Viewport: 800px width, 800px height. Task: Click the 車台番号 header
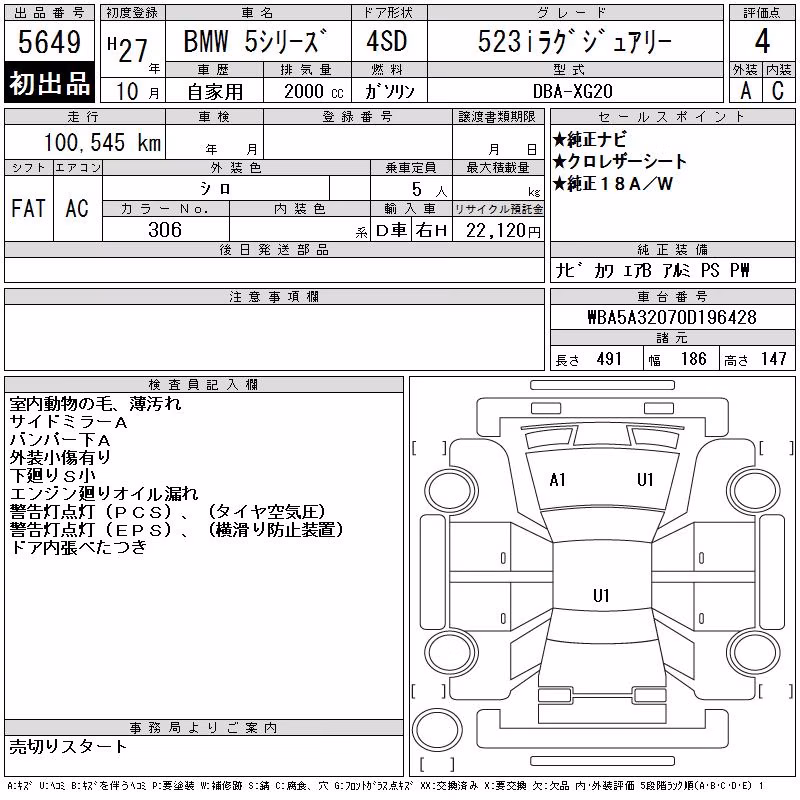pos(672,296)
